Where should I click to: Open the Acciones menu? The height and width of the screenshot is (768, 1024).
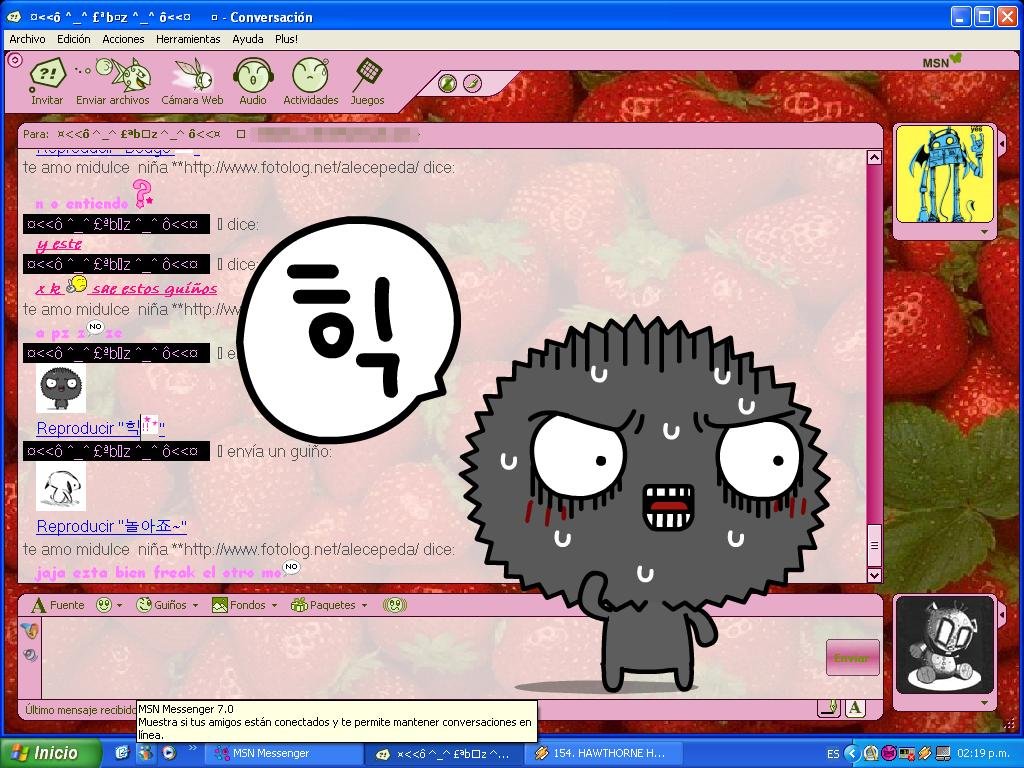point(123,39)
